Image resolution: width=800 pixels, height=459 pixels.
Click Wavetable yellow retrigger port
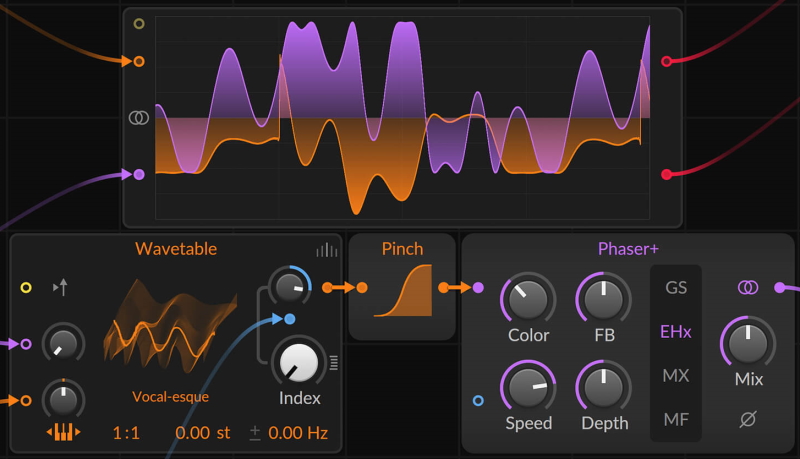(x=26, y=288)
